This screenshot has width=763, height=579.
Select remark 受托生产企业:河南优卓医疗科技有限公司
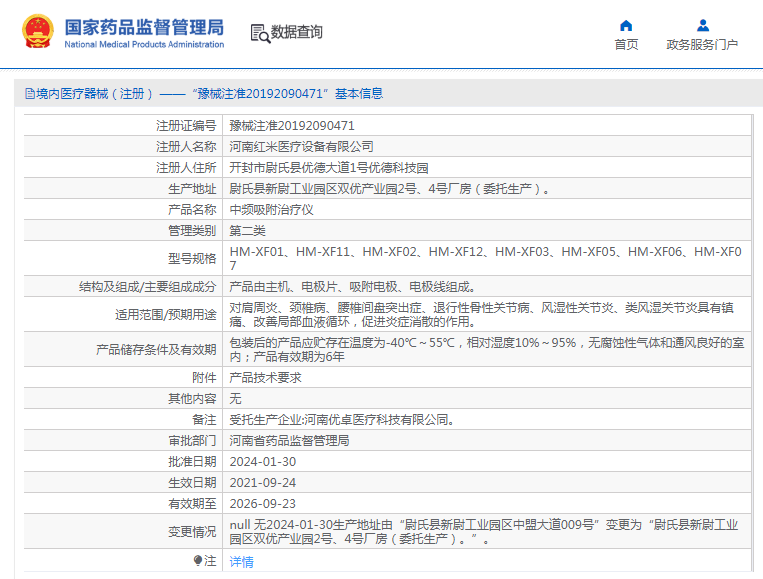point(342,419)
